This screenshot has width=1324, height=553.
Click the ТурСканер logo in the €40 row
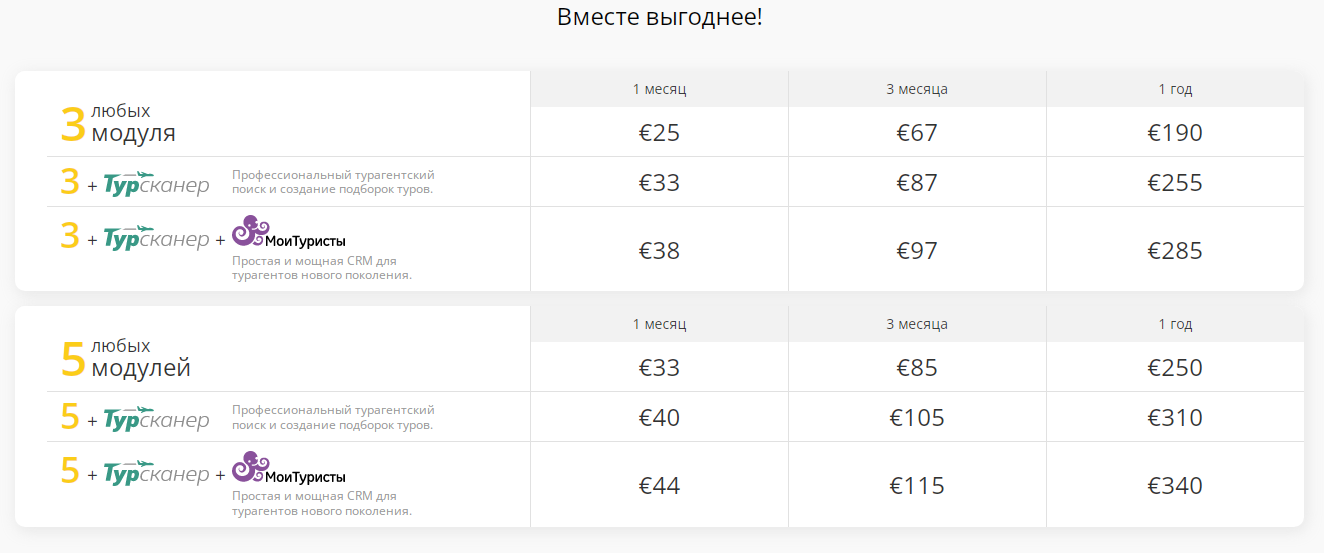(156, 419)
